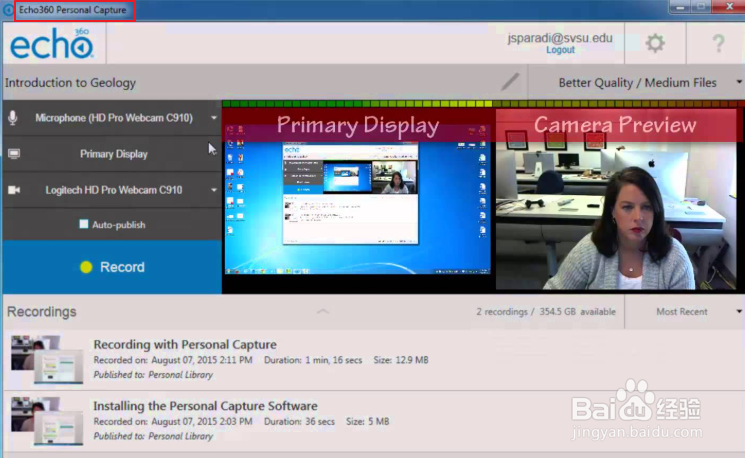
Task: Click the monitor icon beside Primary Display
Action: (x=14, y=153)
